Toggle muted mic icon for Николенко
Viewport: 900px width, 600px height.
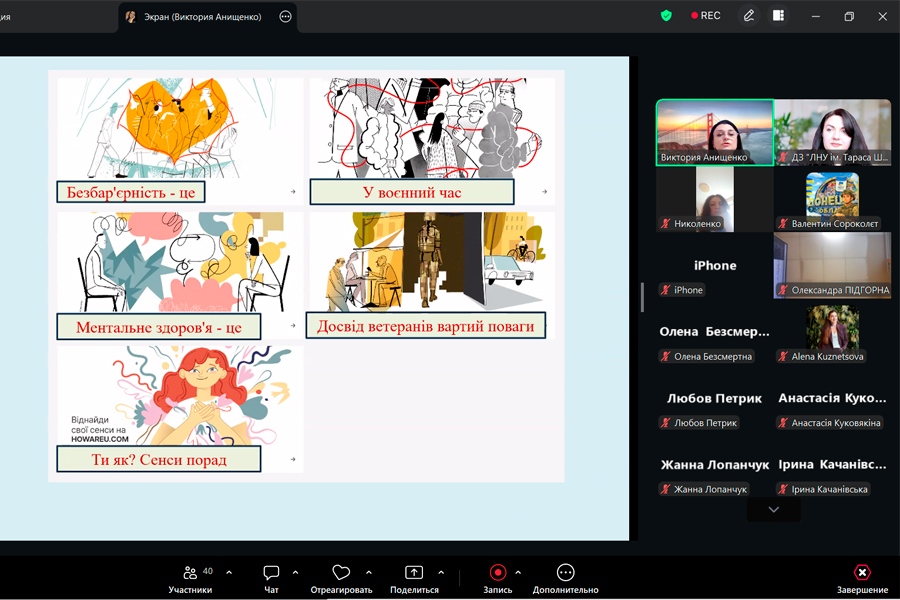(x=665, y=224)
